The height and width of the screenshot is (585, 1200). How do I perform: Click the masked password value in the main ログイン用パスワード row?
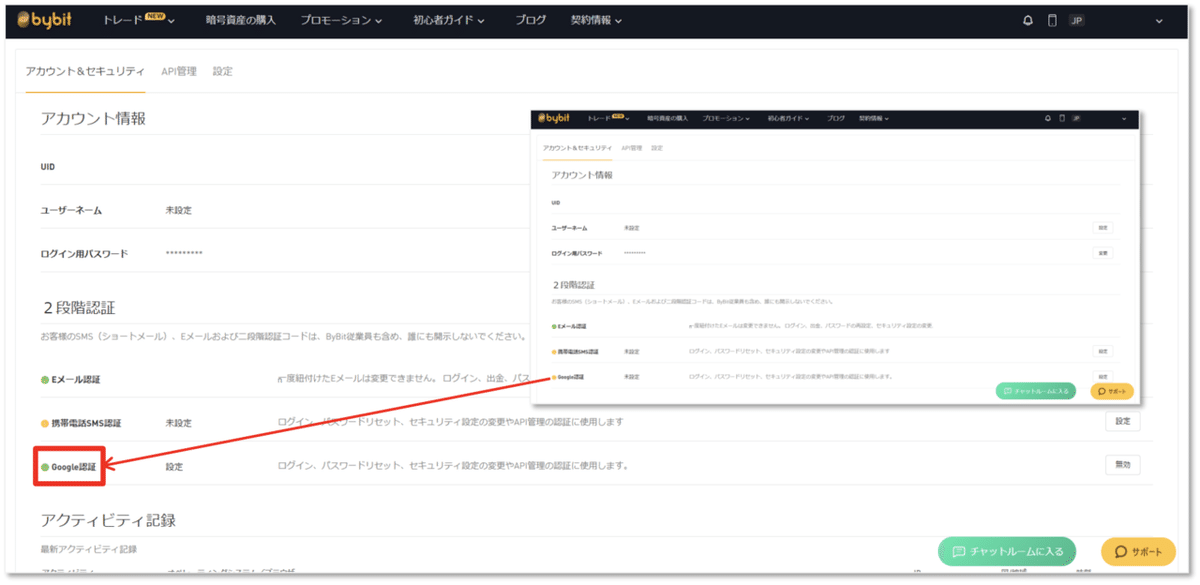[184, 254]
